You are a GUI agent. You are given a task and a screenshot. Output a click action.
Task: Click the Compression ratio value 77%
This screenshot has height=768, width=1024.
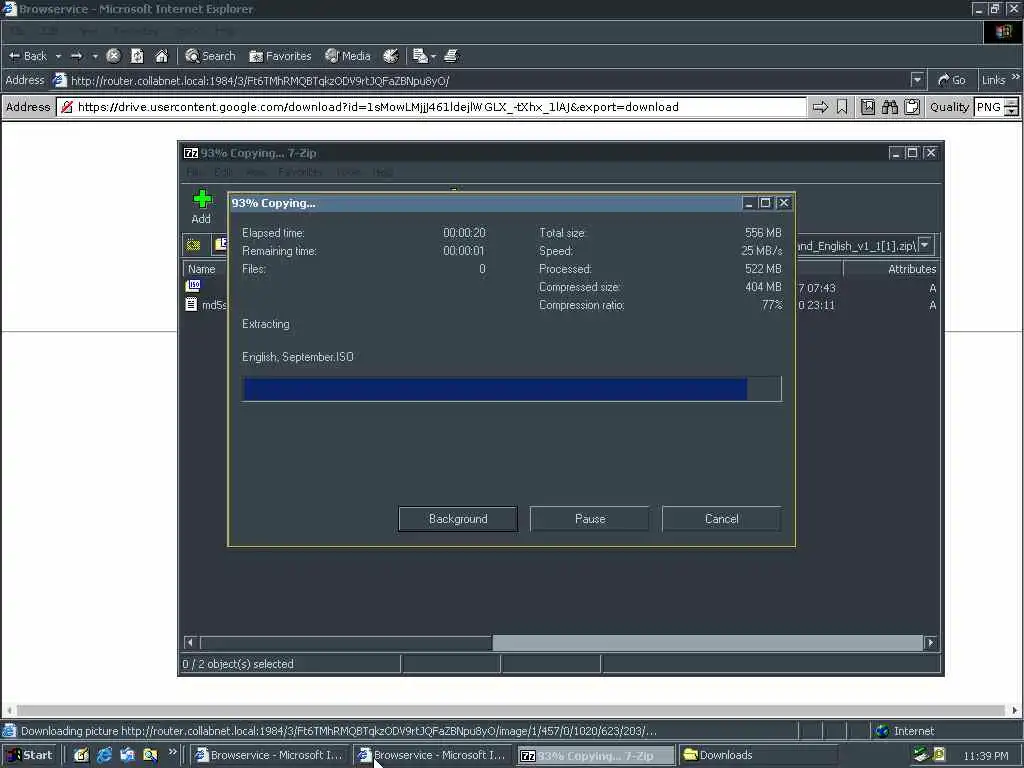pyautogui.click(x=771, y=305)
